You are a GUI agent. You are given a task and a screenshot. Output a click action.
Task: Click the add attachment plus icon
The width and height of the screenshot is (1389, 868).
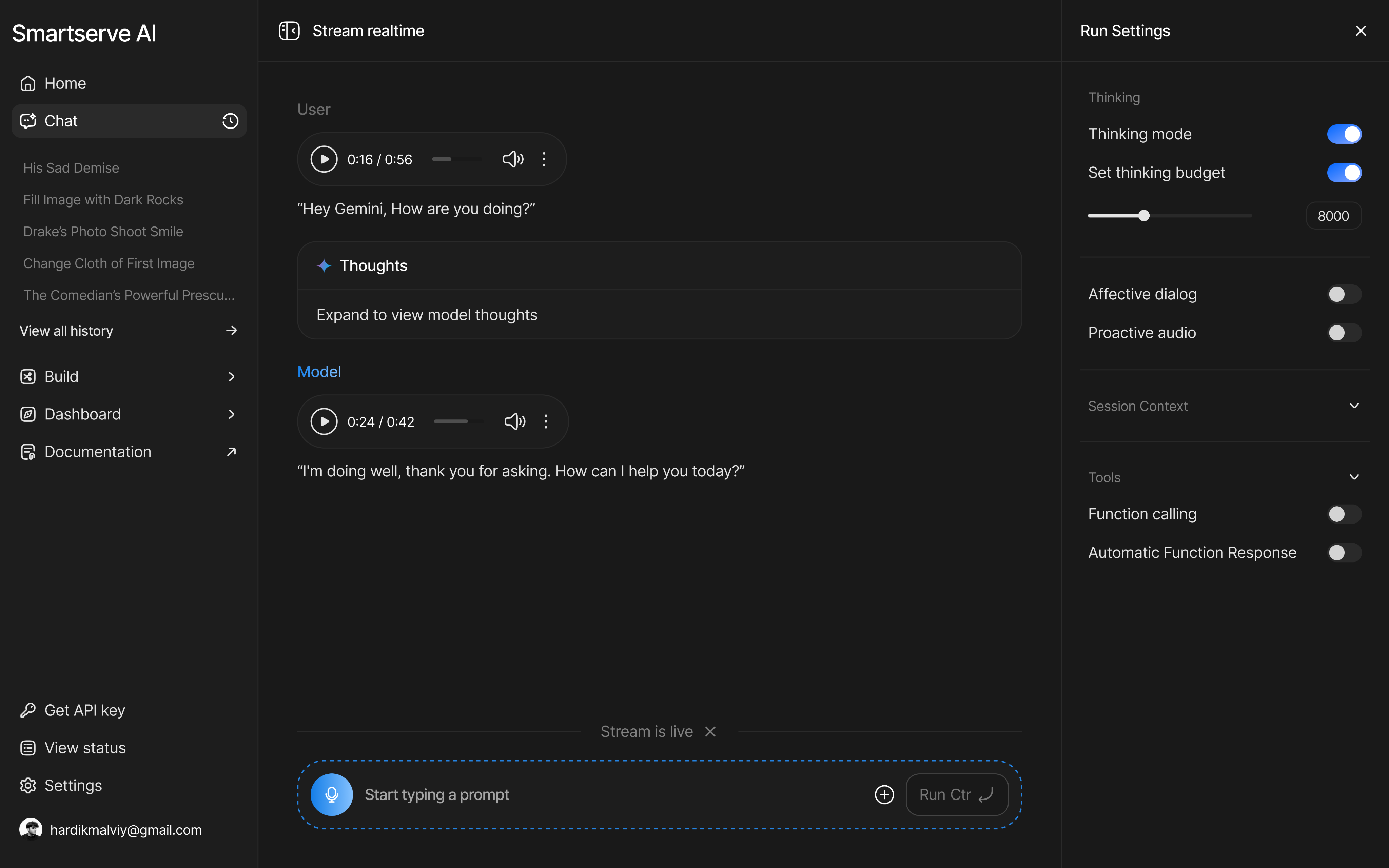(x=884, y=794)
